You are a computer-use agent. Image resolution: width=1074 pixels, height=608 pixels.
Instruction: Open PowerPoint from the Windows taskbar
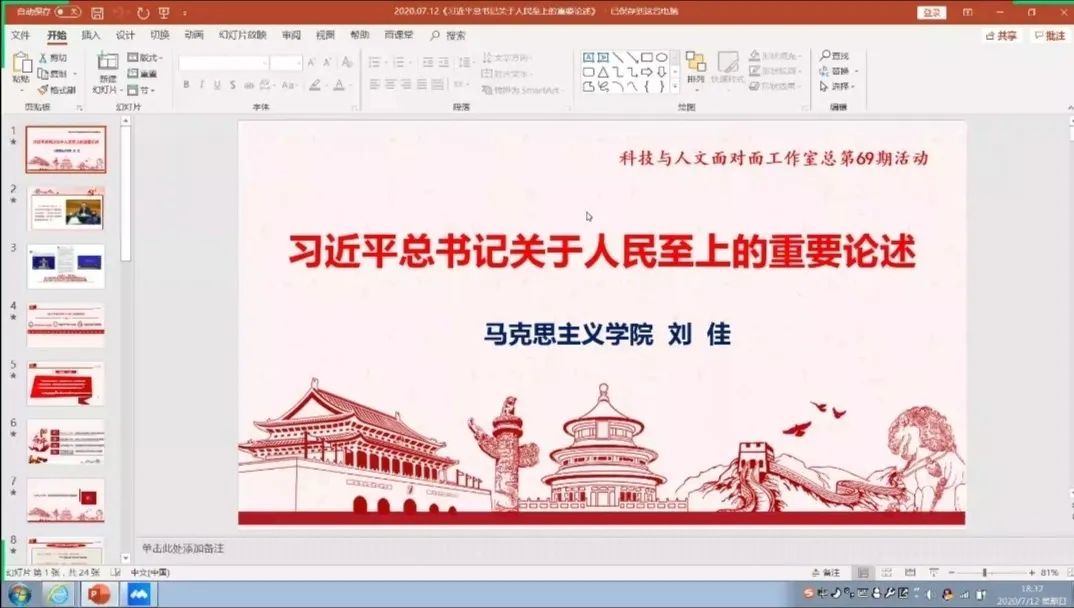pos(99,594)
